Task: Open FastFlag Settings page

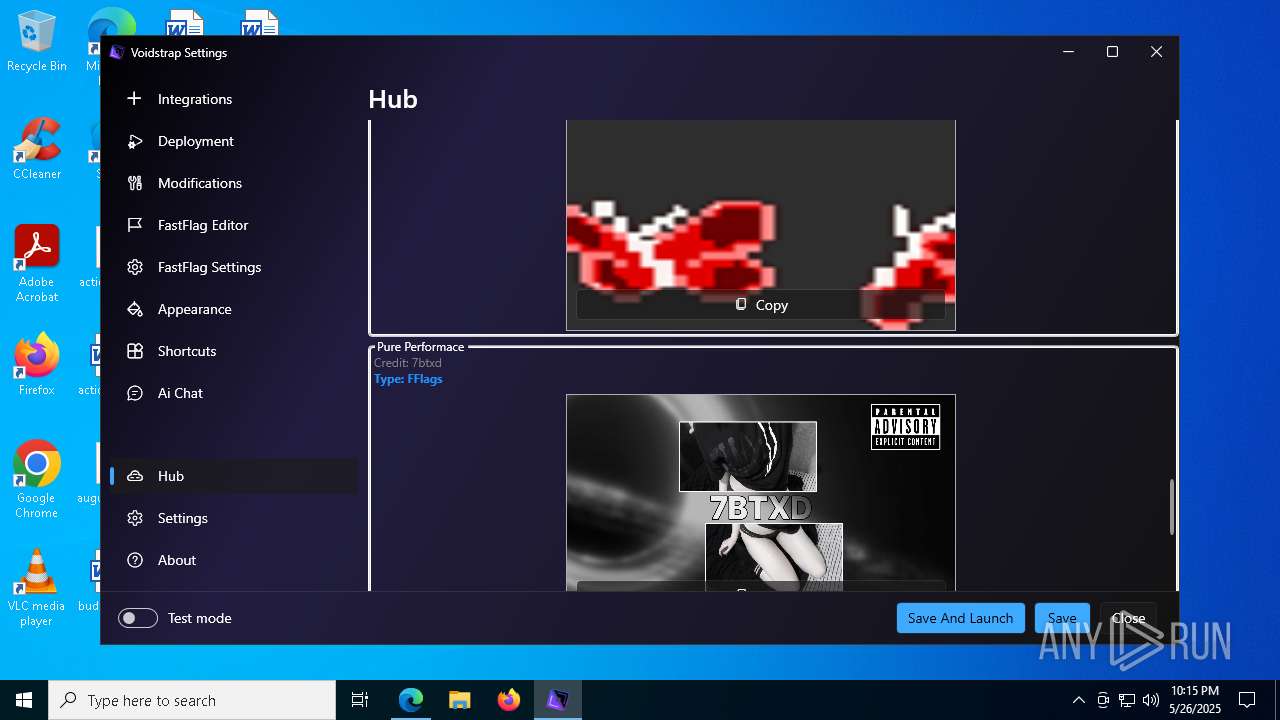Action: (x=234, y=267)
